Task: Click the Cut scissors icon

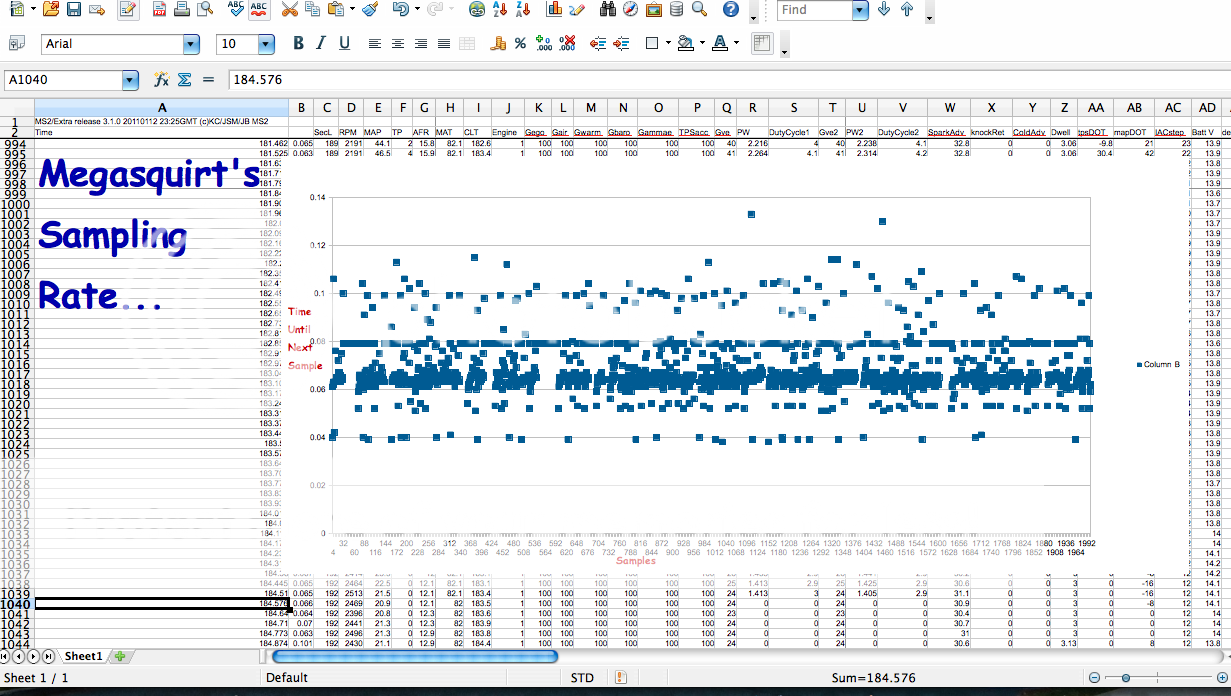Action: pos(289,10)
